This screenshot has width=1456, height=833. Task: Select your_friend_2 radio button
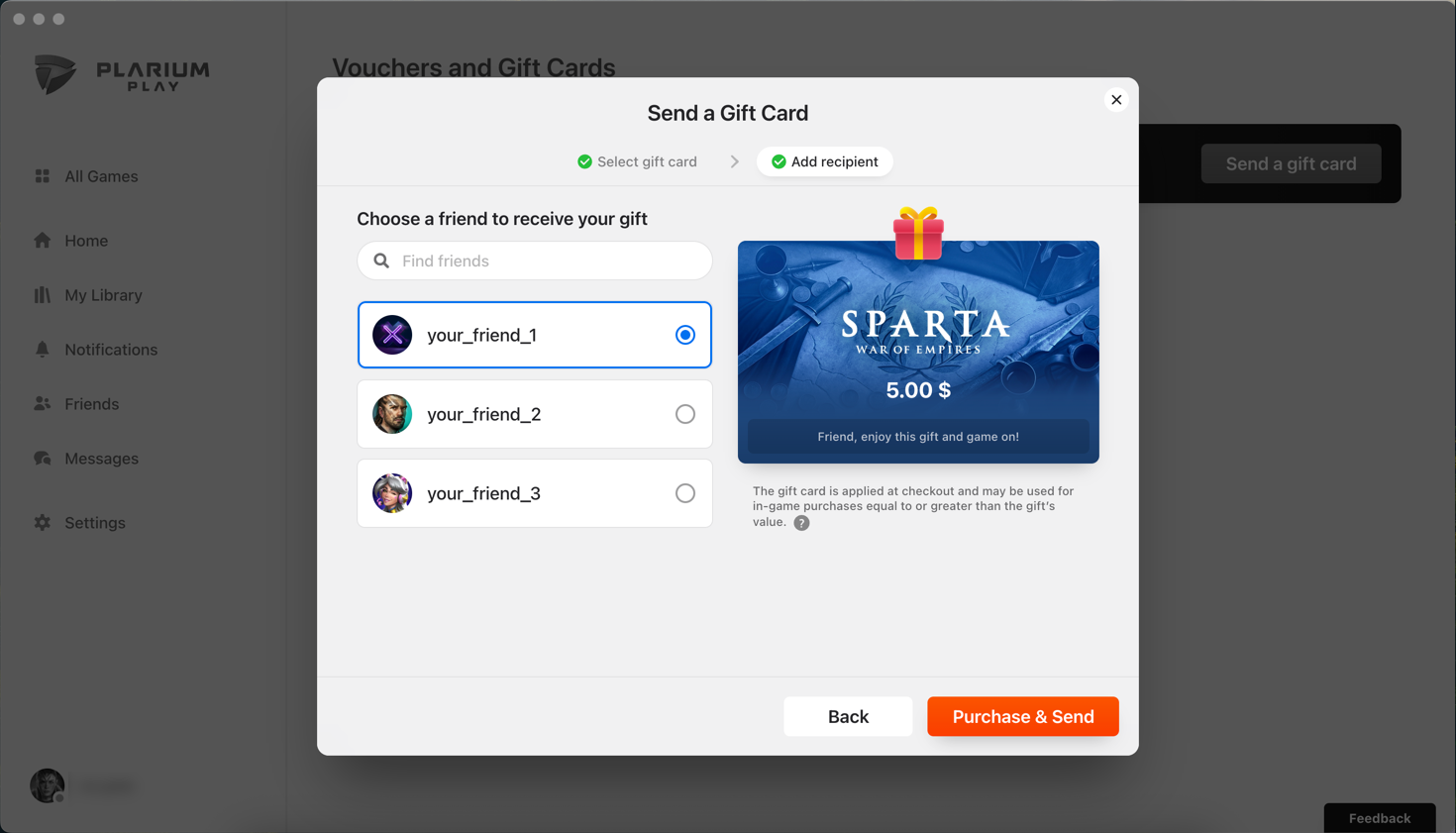(685, 414)
